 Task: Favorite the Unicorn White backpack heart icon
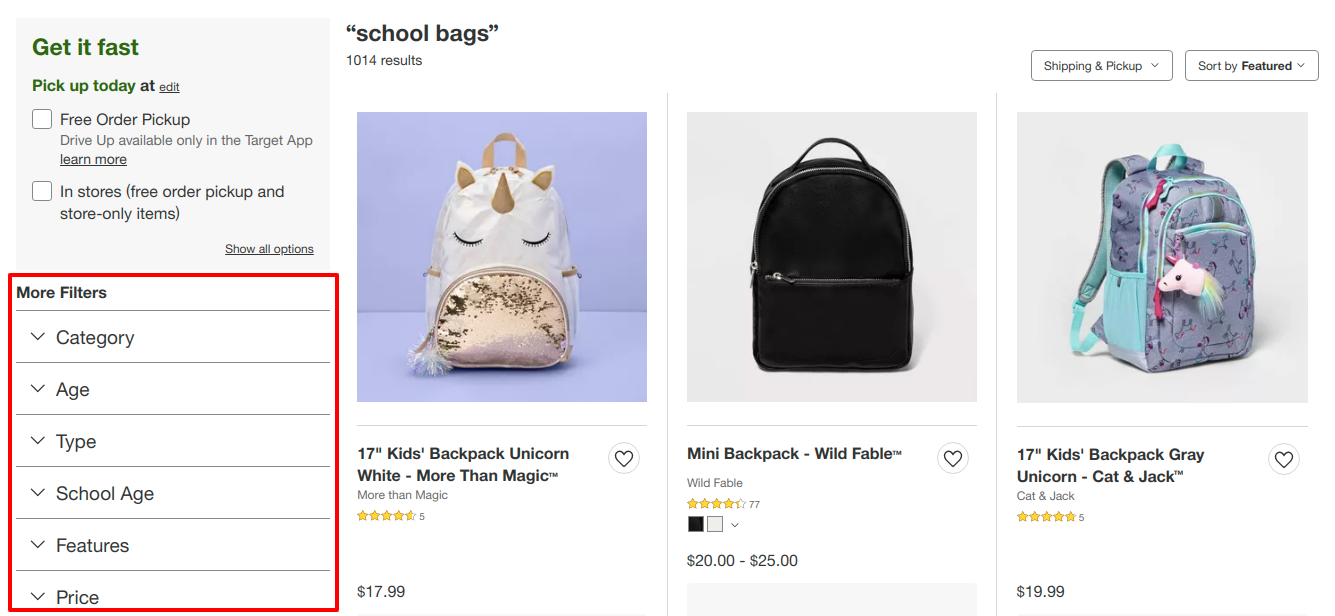[x=624, y=459]
